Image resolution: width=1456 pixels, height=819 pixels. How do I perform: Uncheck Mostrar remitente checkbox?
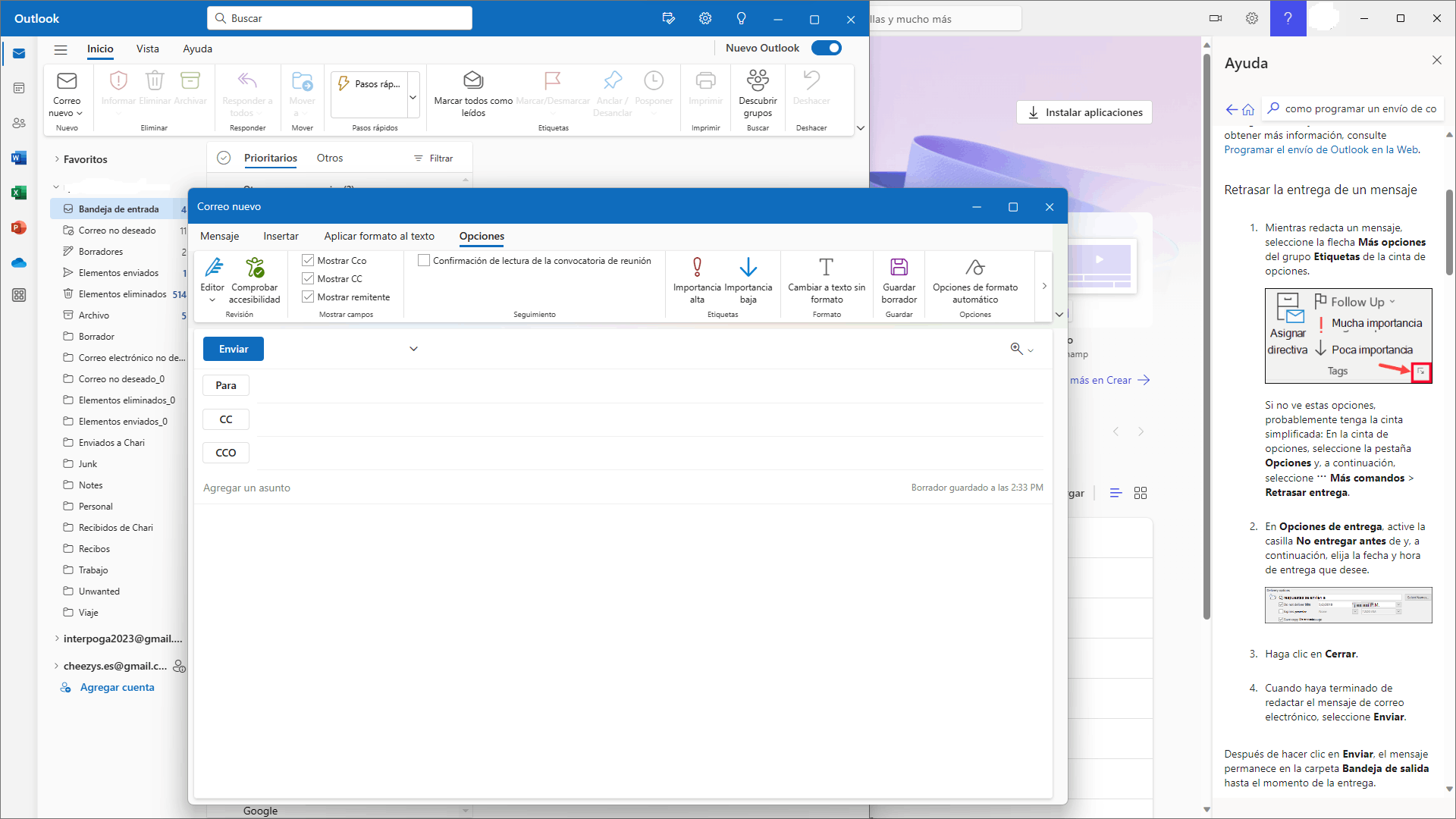point(309,297)
